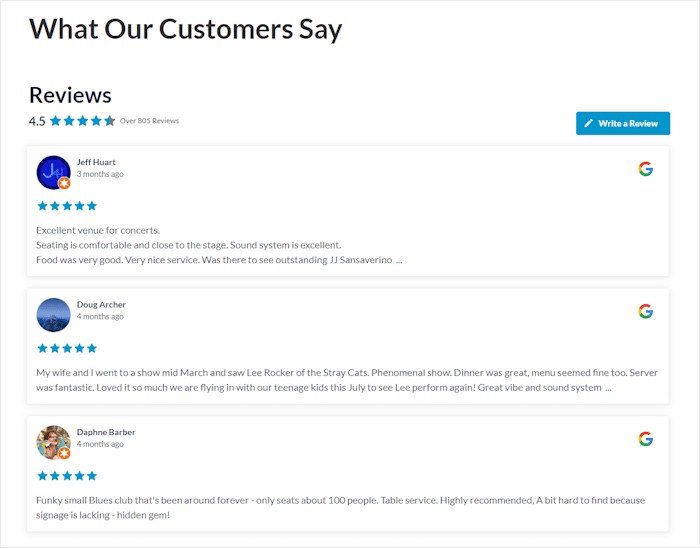Click the Daphne Barber reviewer name

click(106, 432)
